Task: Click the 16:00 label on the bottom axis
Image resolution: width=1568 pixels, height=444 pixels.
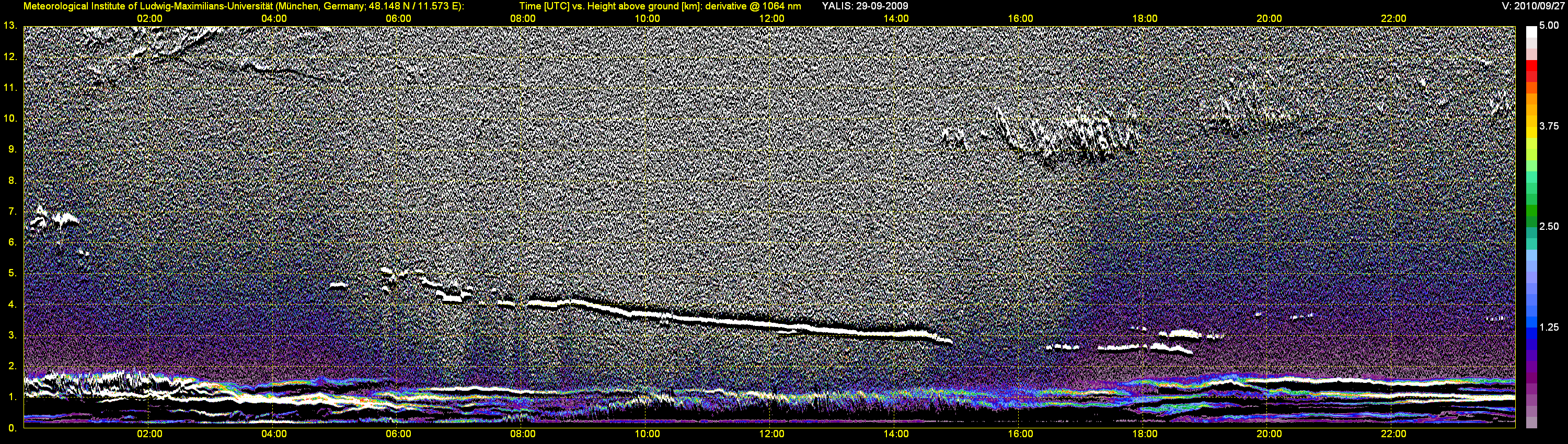Action: (1020, 434)
